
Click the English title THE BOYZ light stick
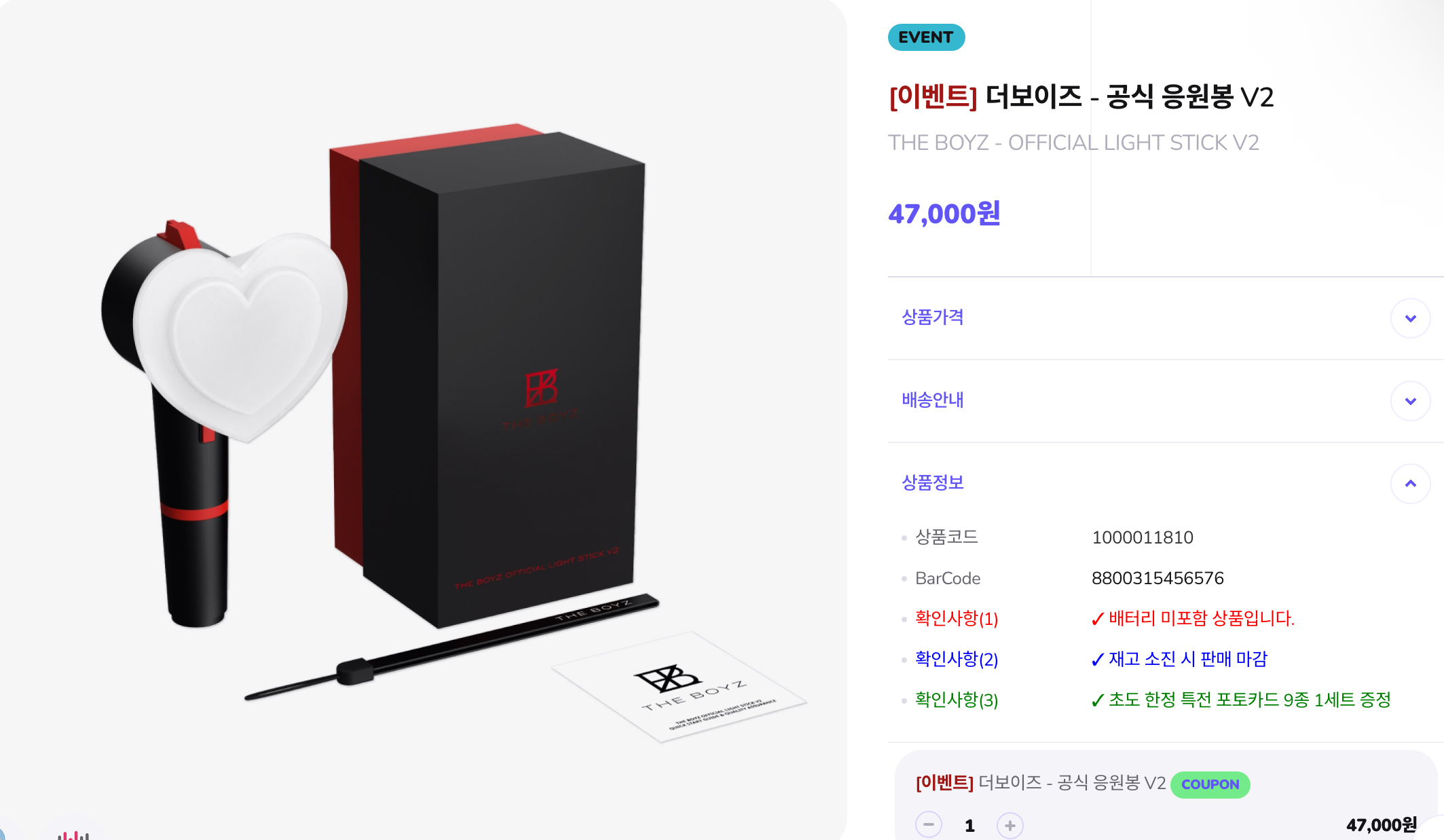1073,143
